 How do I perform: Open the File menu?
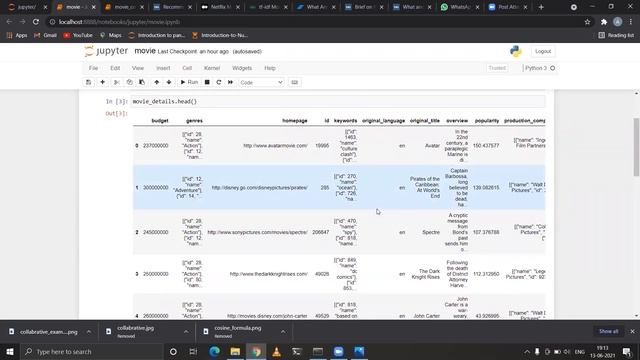coord(93,68)
